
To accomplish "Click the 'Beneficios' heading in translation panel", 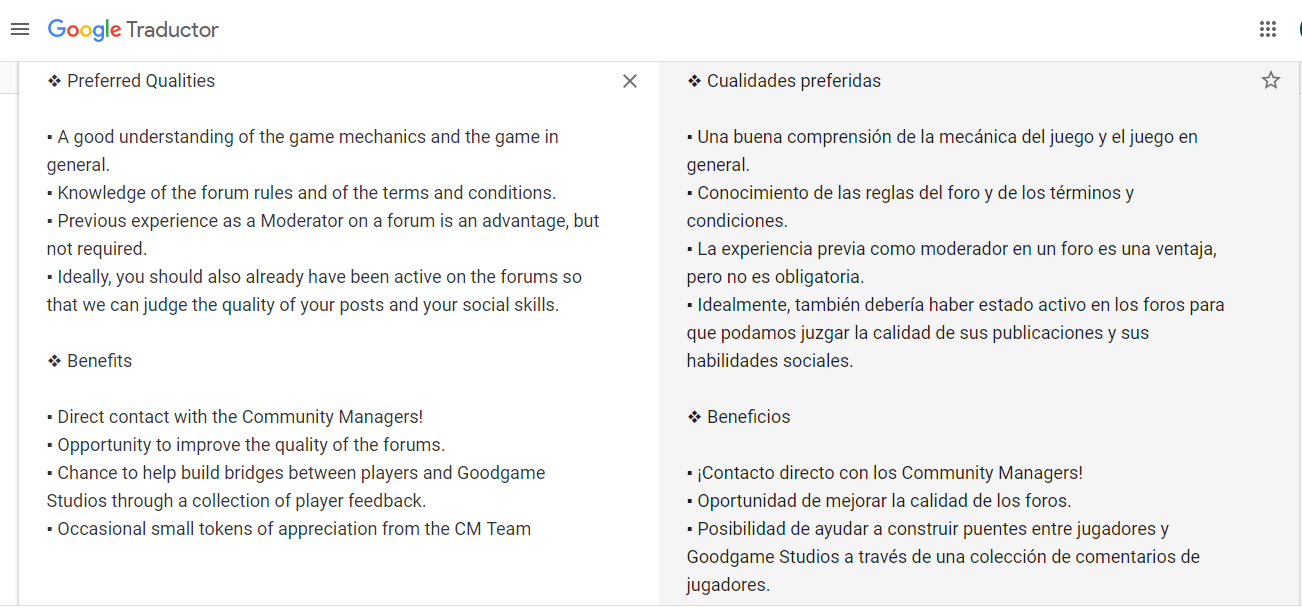I will 748,417.
